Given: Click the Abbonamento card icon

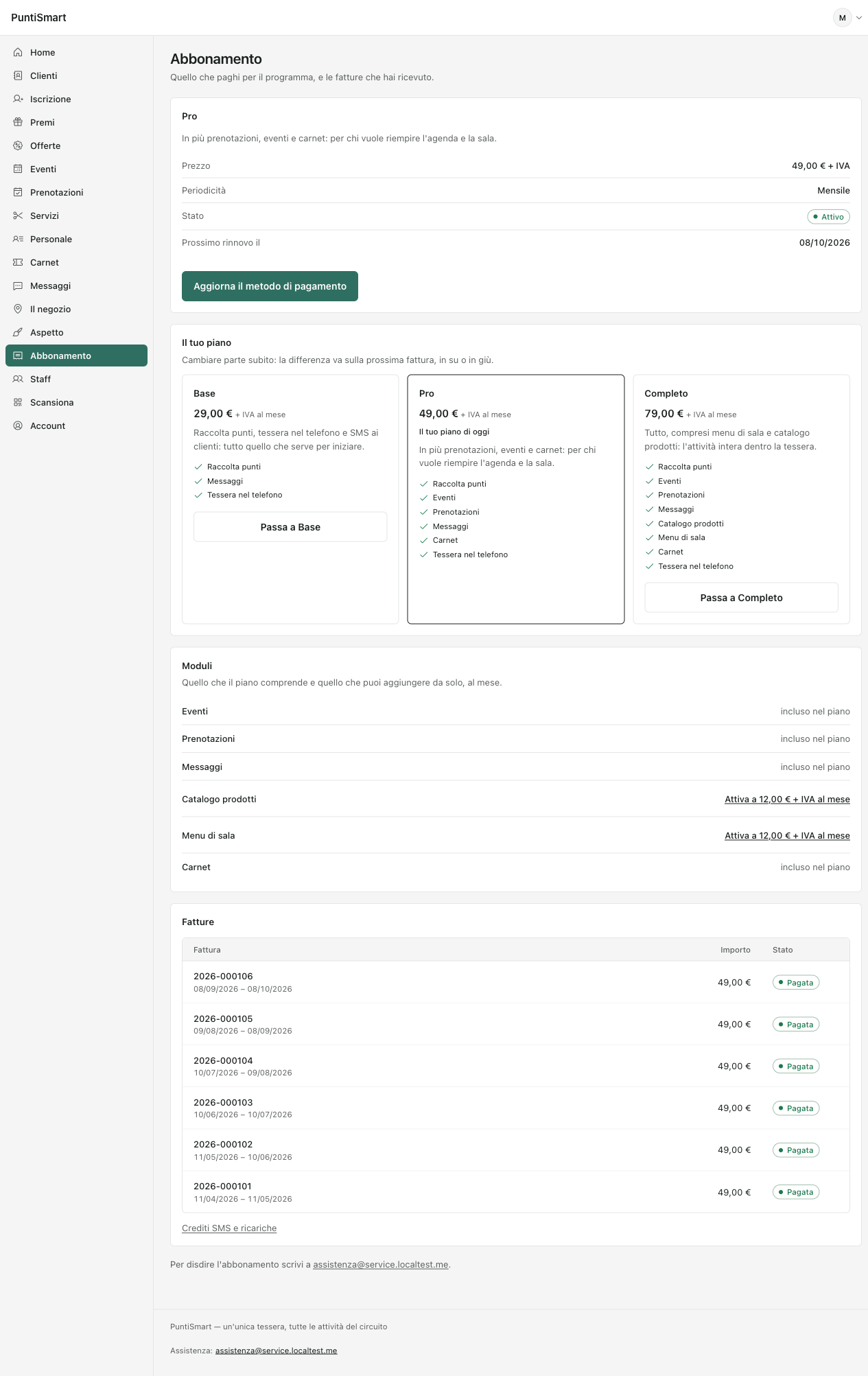Looking at the screenshot, I should 18,355.
